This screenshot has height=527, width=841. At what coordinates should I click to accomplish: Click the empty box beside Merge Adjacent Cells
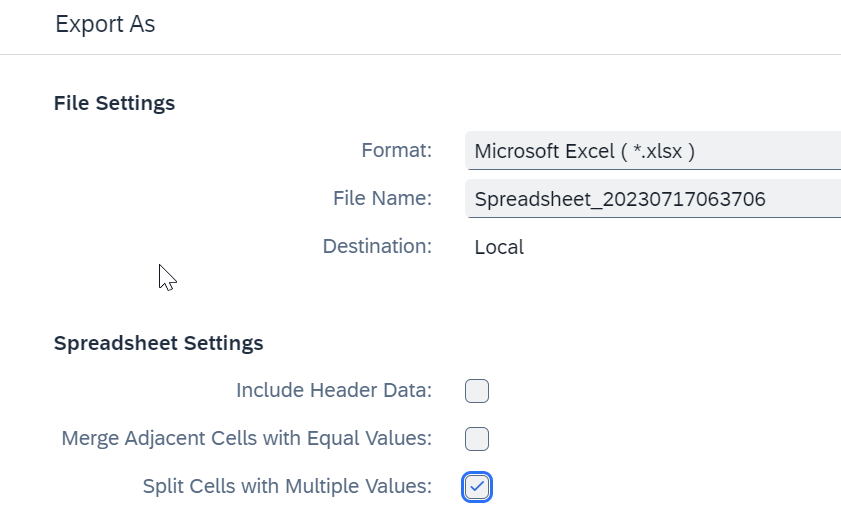[x=477, y=439]
